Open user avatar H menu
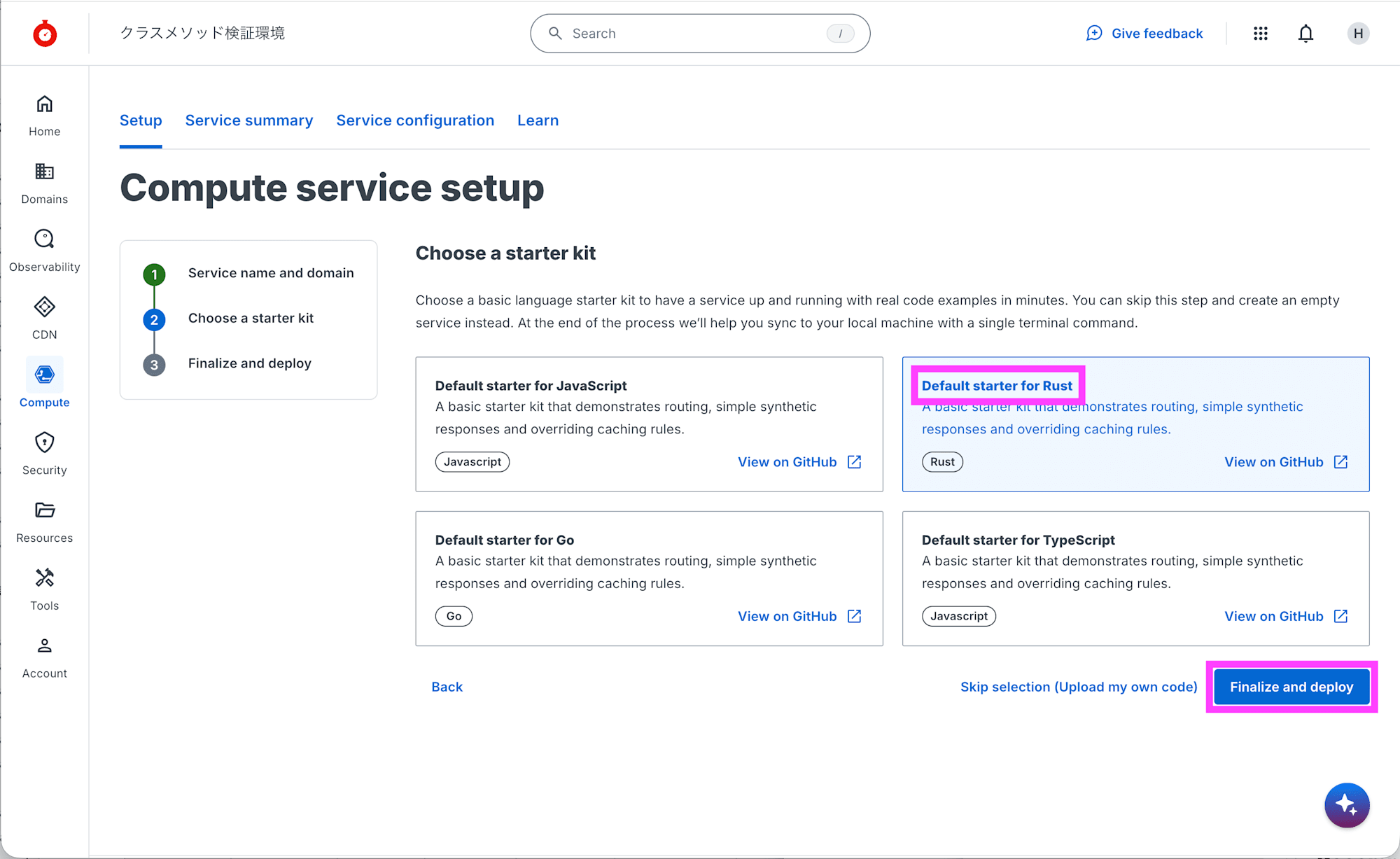The height and width of the screenshot is (859, 1400). coord(1358,34)
